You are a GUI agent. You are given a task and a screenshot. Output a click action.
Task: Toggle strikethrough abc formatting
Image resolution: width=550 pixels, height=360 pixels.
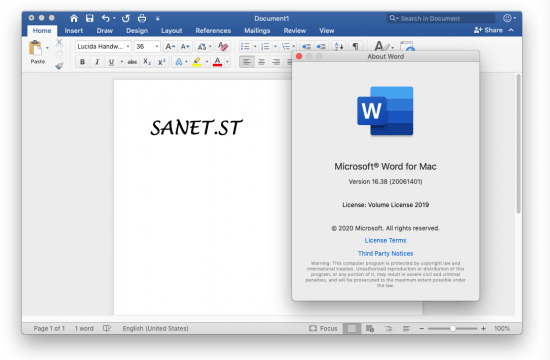click(x=132, y=62)
